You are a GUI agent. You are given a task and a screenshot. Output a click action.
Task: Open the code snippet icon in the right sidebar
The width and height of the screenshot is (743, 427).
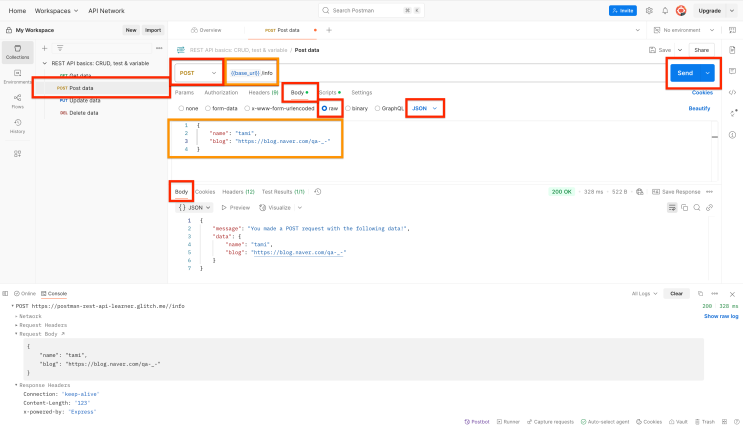click(x=732, y=92)
